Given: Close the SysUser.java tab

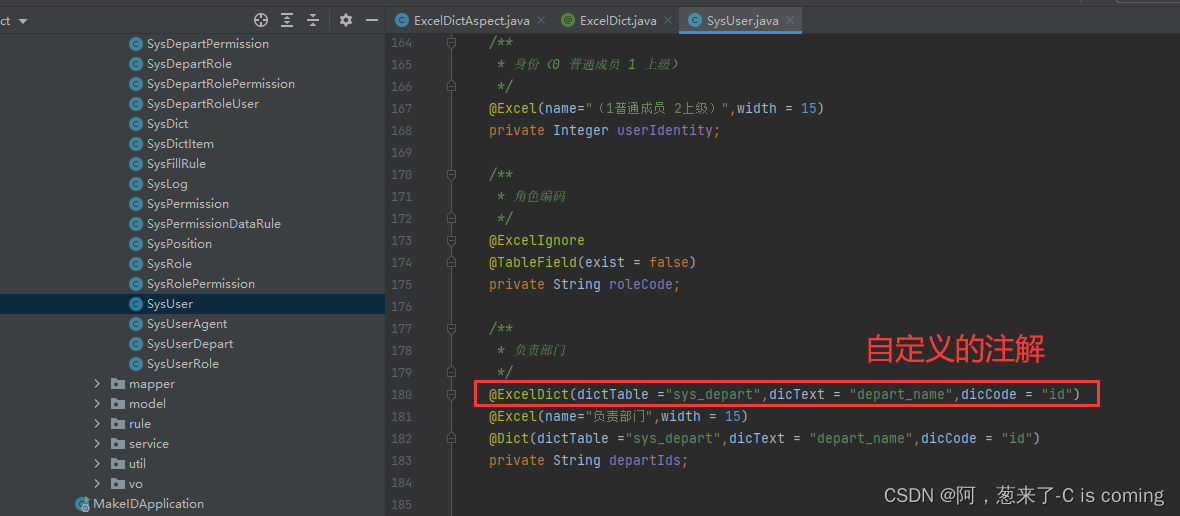Looking at the screenshot, I should (x=789, y=20).
